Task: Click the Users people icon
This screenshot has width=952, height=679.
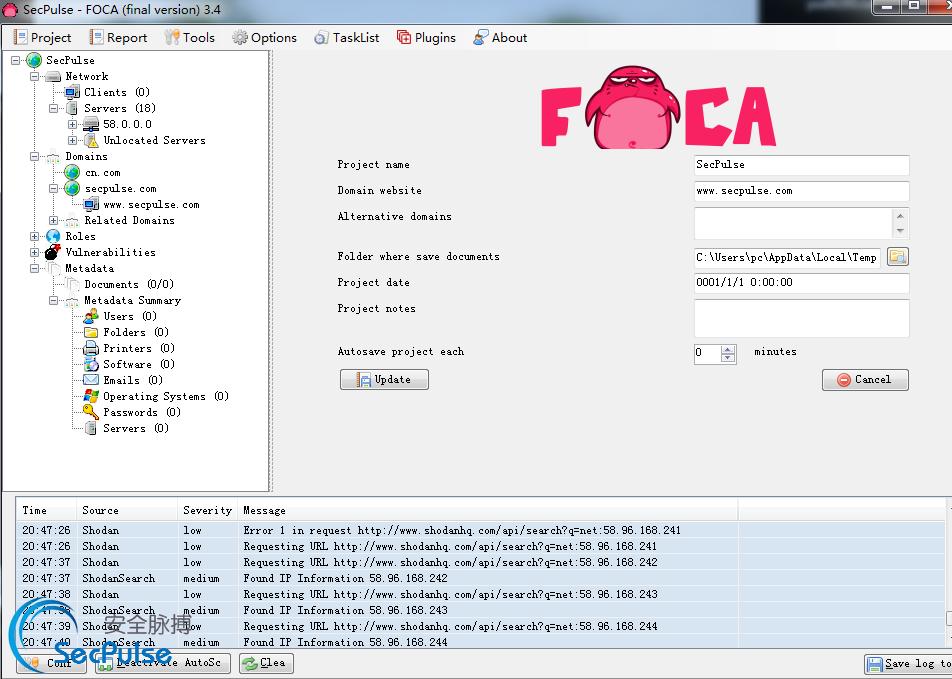Action: click(x=91, y=316)
